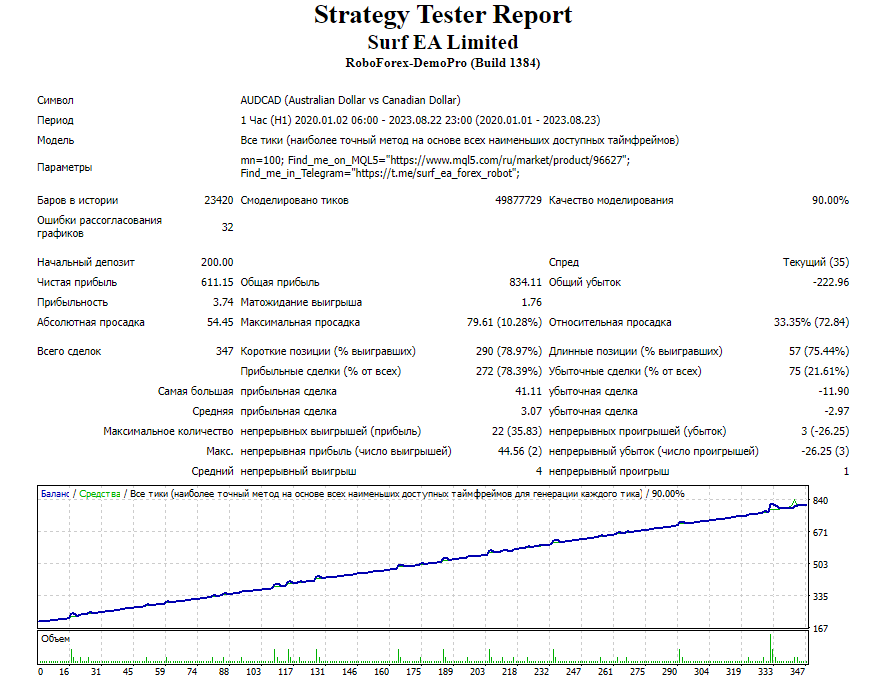Click green equity peak at balance curve end

(794, 502)
